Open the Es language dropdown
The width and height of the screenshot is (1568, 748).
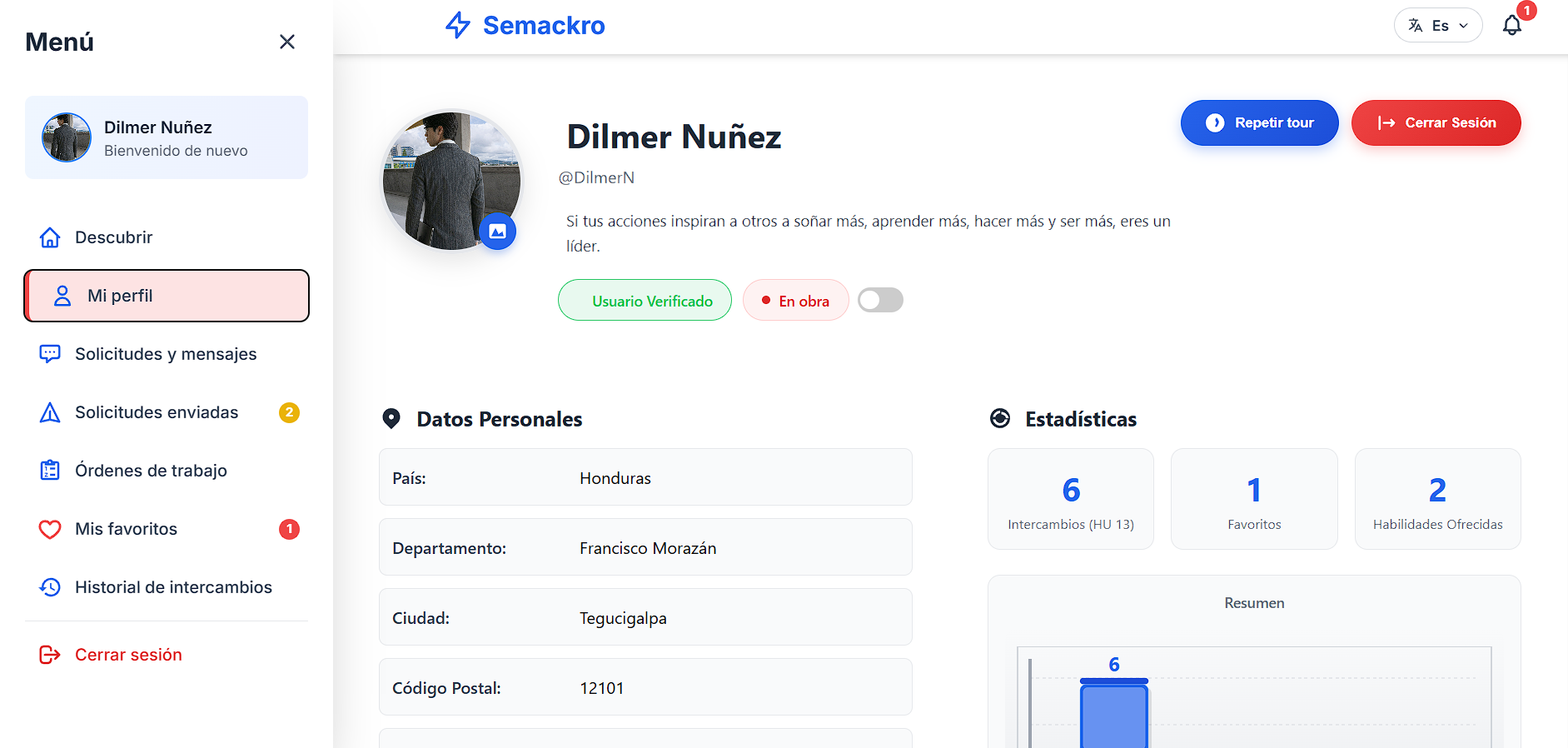(1438, 26)
